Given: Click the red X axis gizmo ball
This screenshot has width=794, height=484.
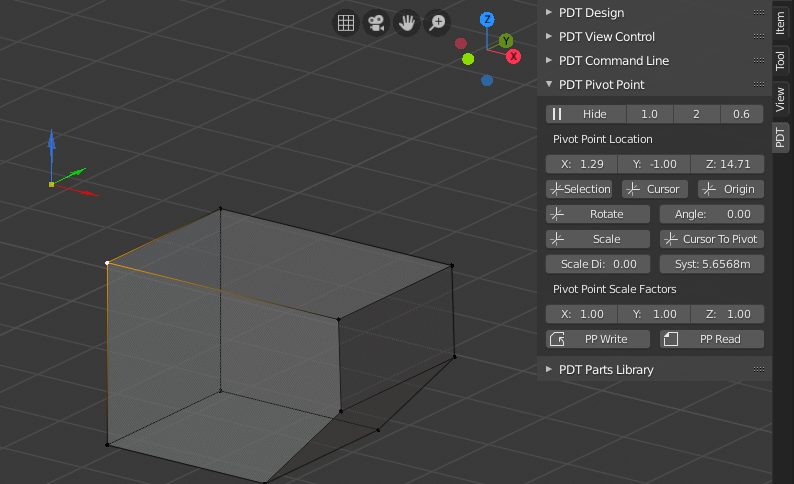Looking at the screenshot, I should coord(514,57).
